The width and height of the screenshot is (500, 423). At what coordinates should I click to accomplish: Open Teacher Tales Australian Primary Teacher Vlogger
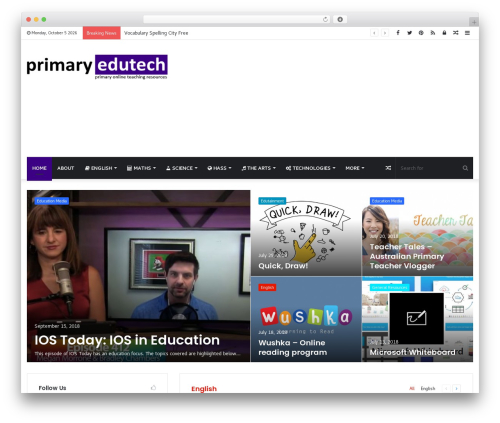click(407, 256)
